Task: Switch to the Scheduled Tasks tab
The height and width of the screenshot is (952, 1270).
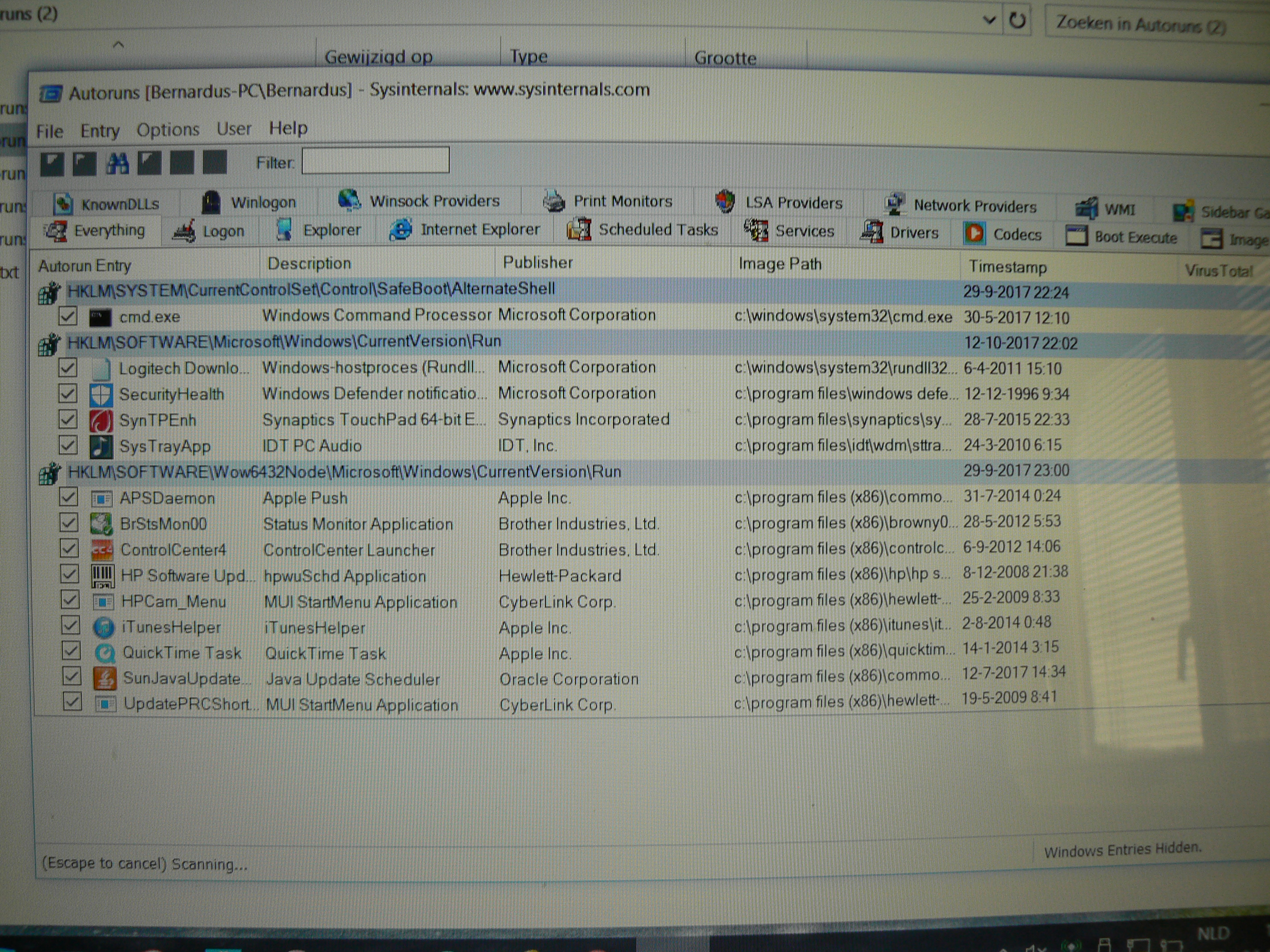Action: pyautogui.click(x=643, y=229)
